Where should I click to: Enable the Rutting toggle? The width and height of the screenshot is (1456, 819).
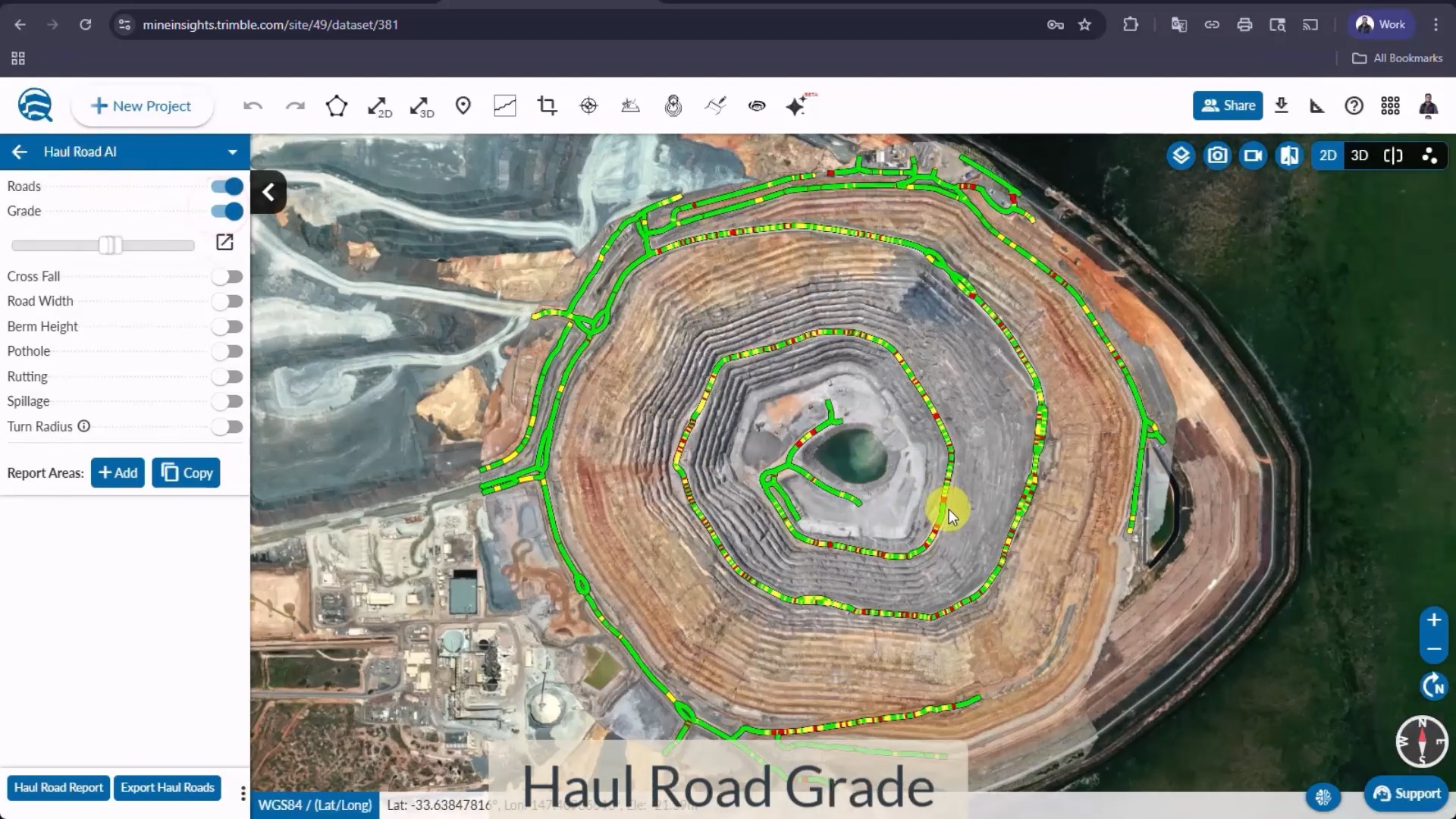(227, 377)
